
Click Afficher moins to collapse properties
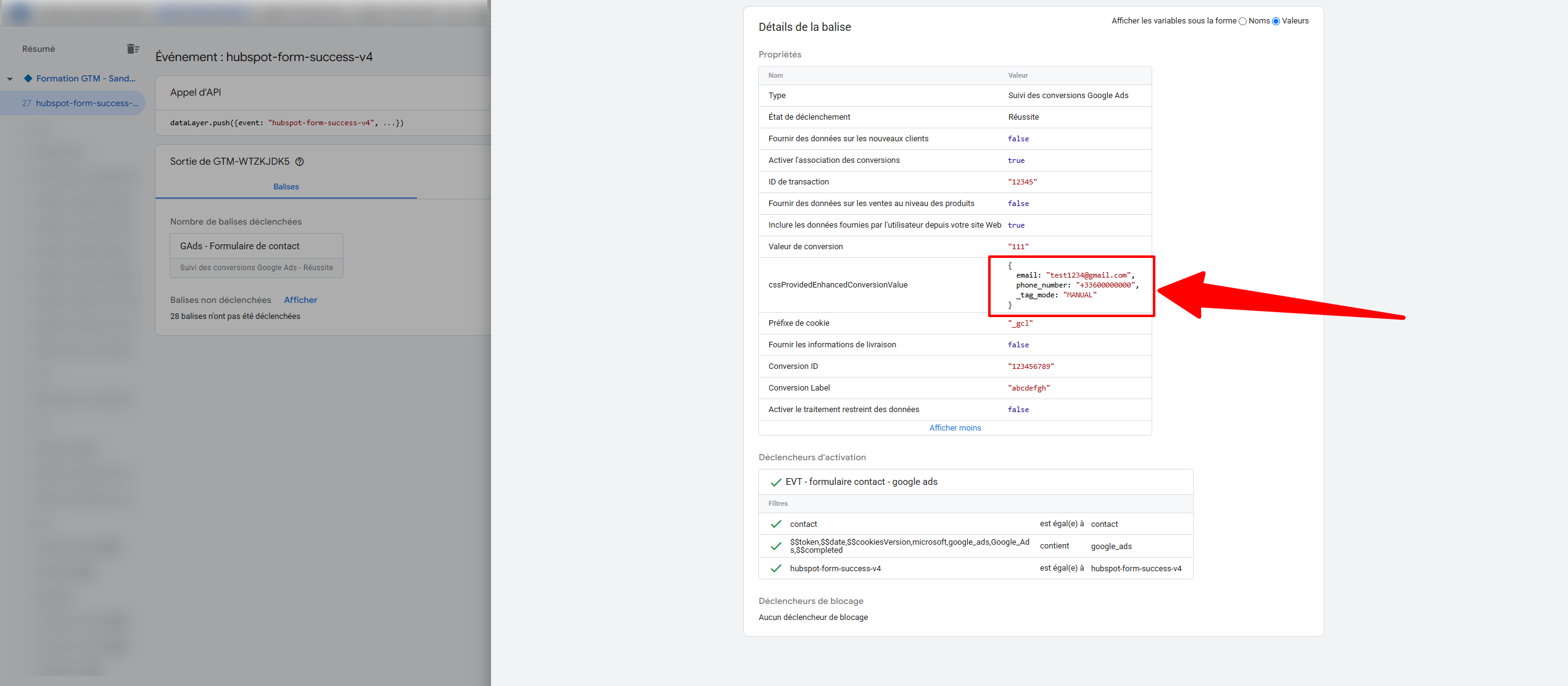(954, 428)
